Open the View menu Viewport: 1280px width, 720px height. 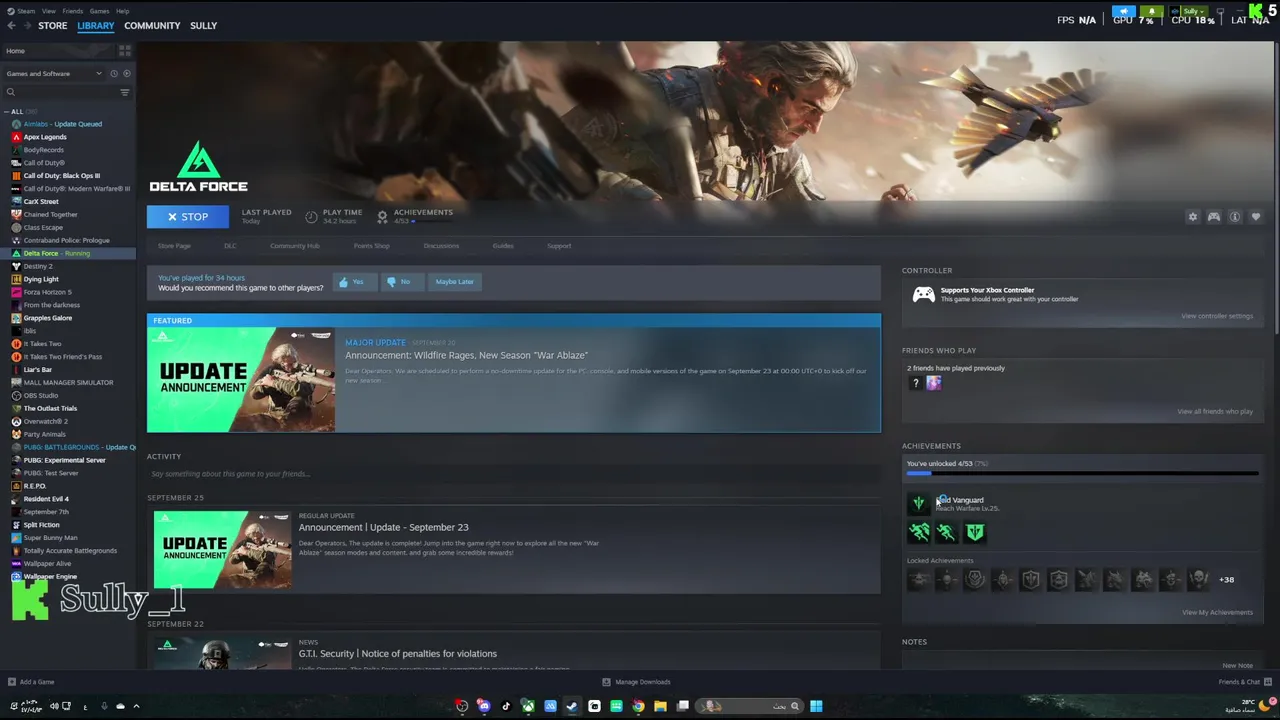click(x=48, y=11)
